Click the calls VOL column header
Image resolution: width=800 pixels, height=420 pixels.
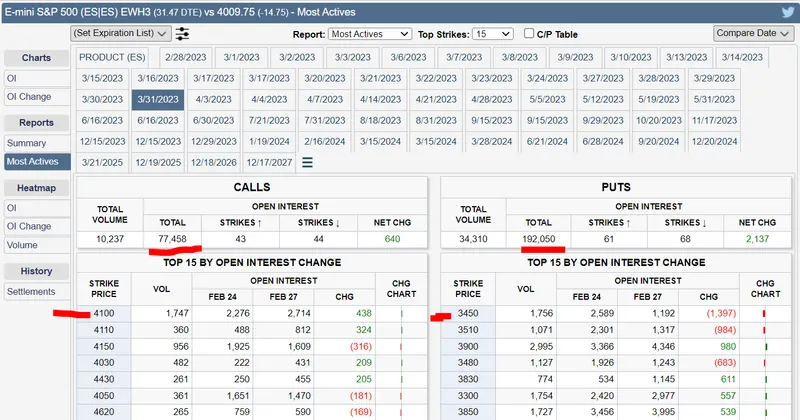click(x=161, y=289)
